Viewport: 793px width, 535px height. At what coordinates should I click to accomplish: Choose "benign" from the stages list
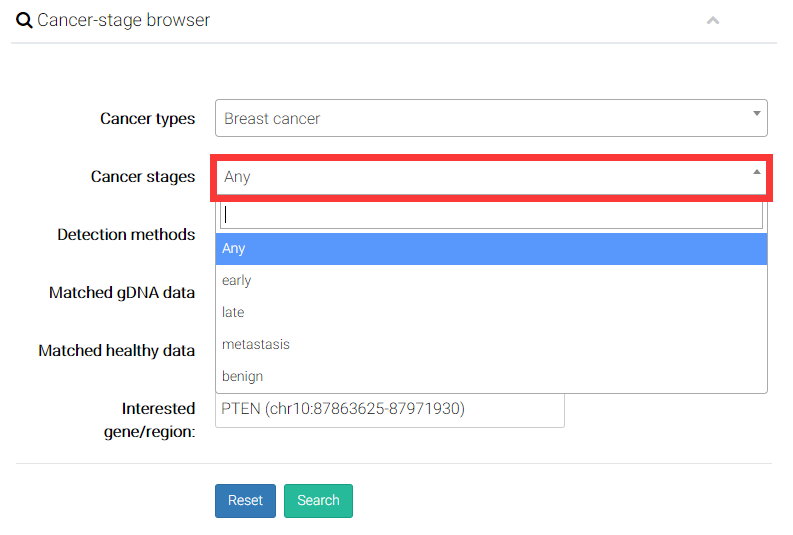point(491,377)
